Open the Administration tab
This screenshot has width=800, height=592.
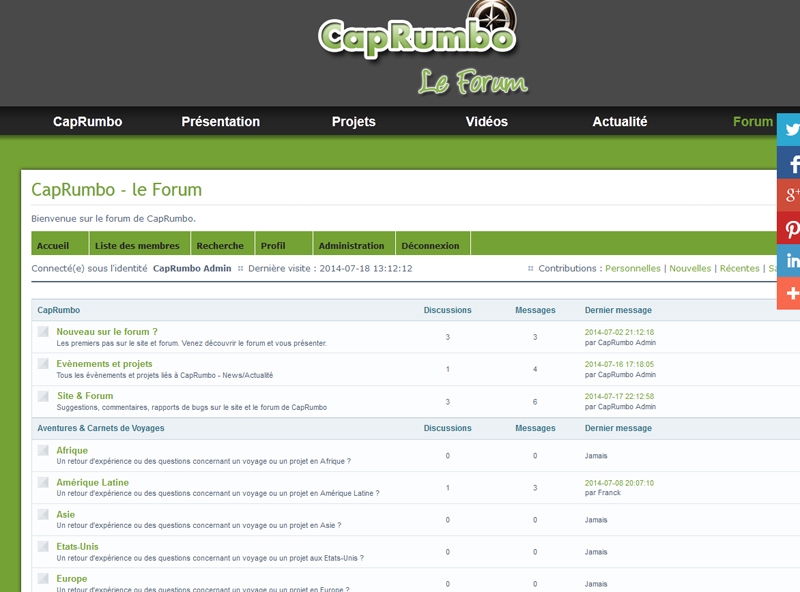point(351,245)
